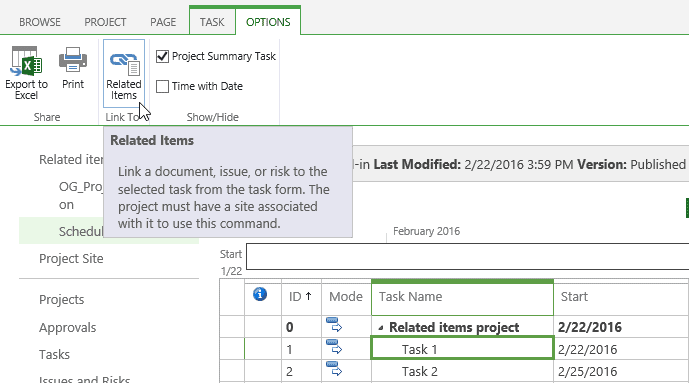The width and height of the screenshot is (689, 383).
Task: Open Issues and Risks in sidebar
Action: [84, 379]
